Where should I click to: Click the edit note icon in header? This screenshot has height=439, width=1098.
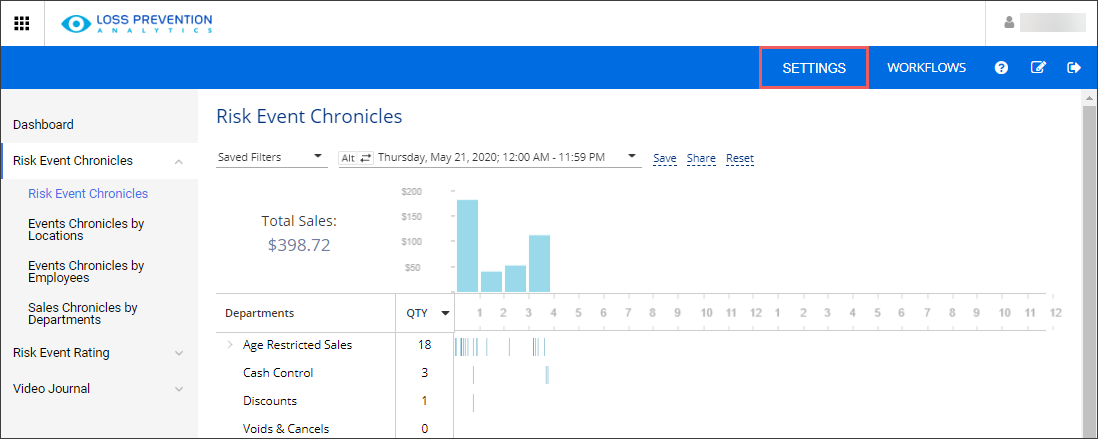[x=1038, y=68]
